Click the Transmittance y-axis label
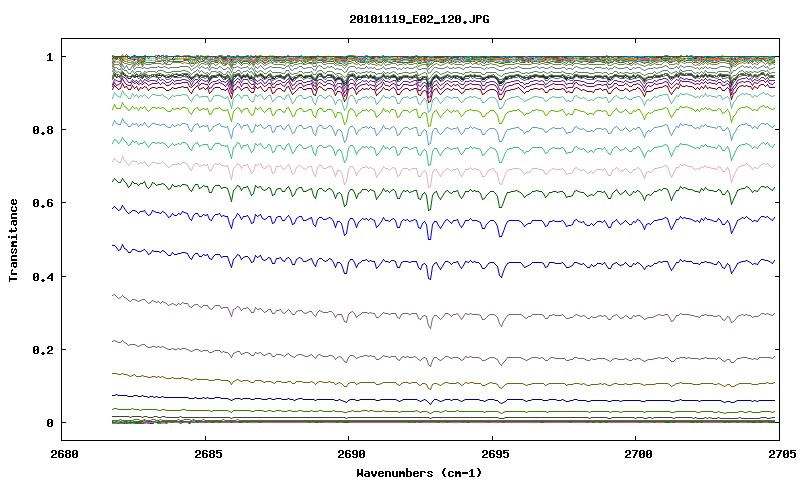The width and height of the screenshot is (800, 480). click(14, 240)
